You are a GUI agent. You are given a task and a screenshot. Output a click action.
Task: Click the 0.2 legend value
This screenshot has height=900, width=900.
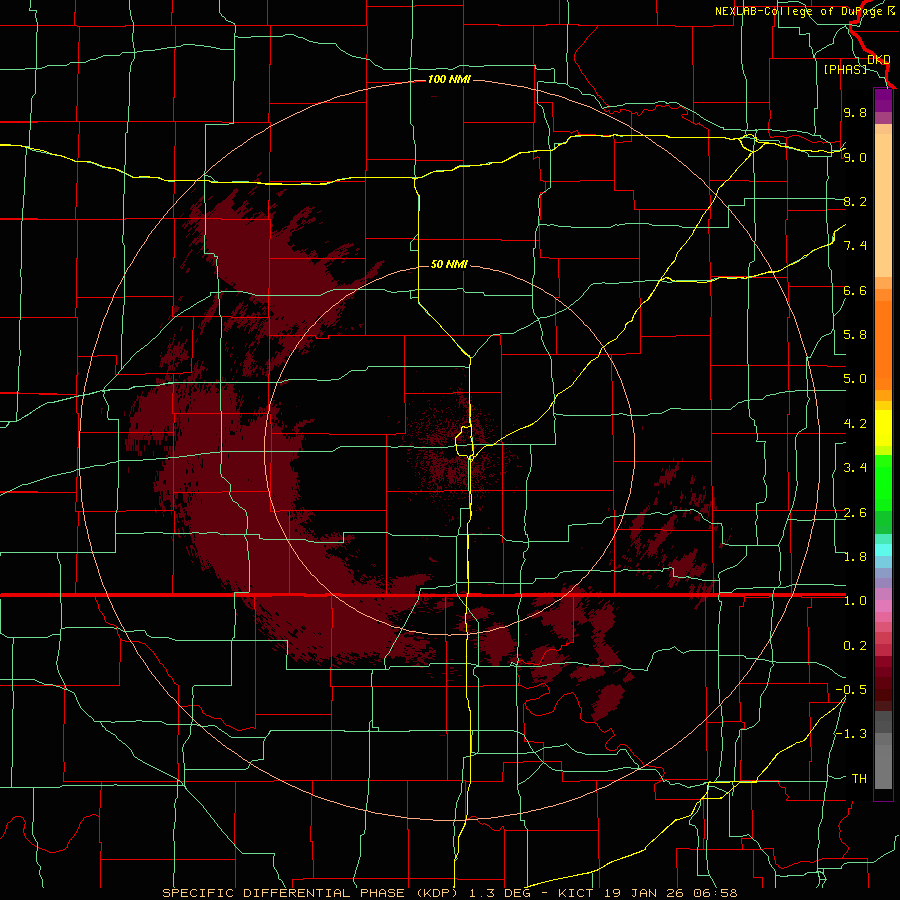tap(855, 646)
